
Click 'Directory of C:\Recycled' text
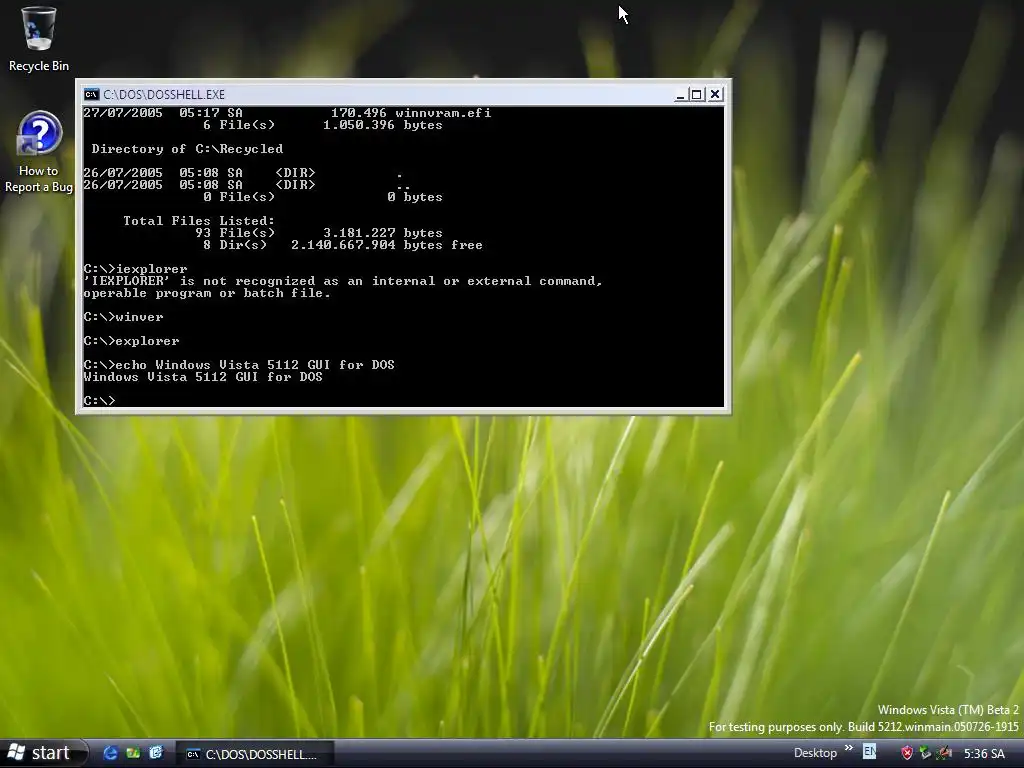pyautogui.click(x=187, y=149)
